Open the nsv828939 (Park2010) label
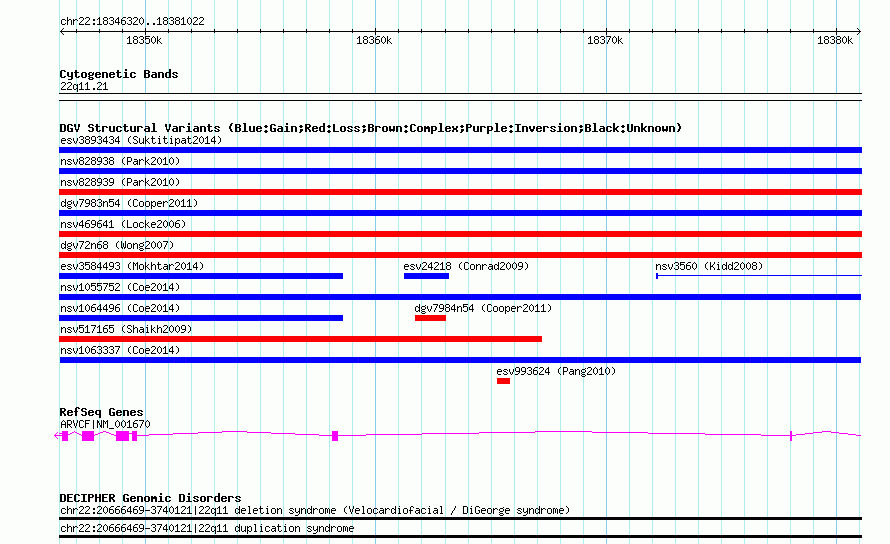890x544 pixels. click(120, 182)
